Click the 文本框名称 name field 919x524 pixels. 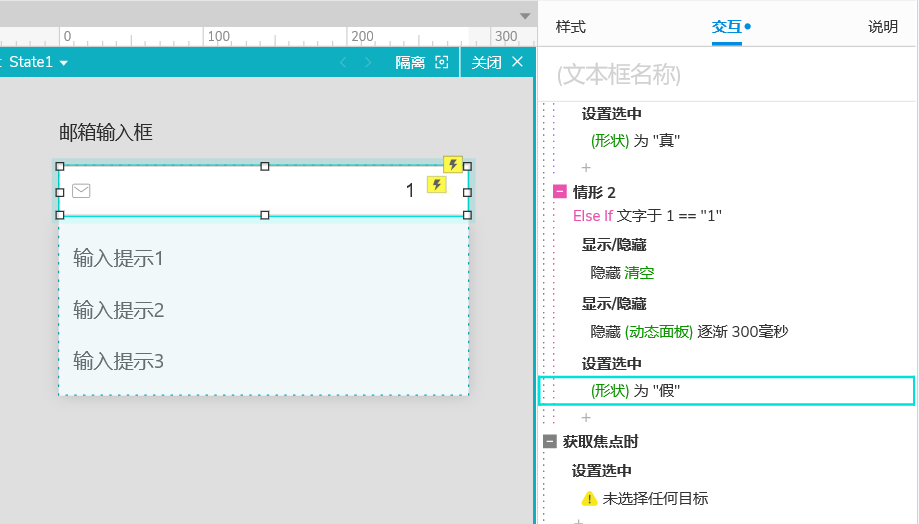click(727, 75)
